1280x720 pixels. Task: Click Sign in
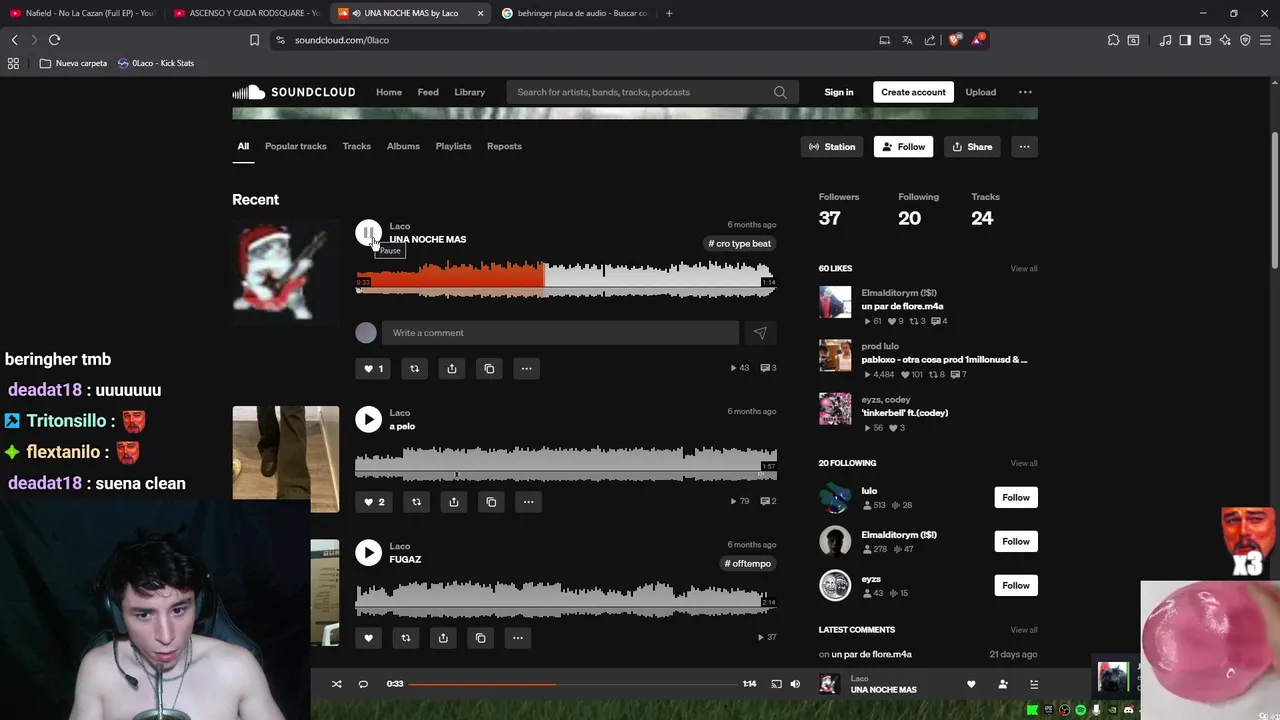pyautogui.click(x=839, y=92)
